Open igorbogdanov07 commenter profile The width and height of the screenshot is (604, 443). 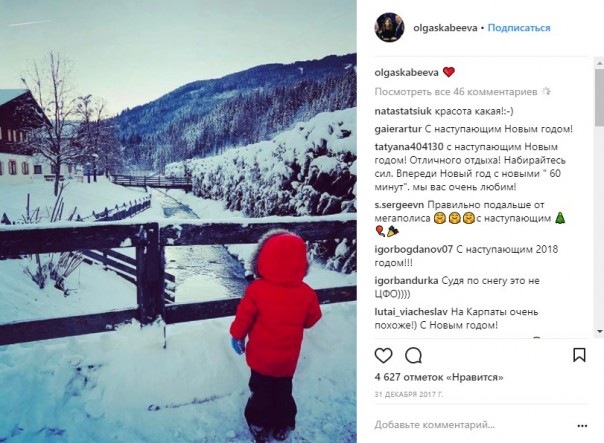coord(413,249)
